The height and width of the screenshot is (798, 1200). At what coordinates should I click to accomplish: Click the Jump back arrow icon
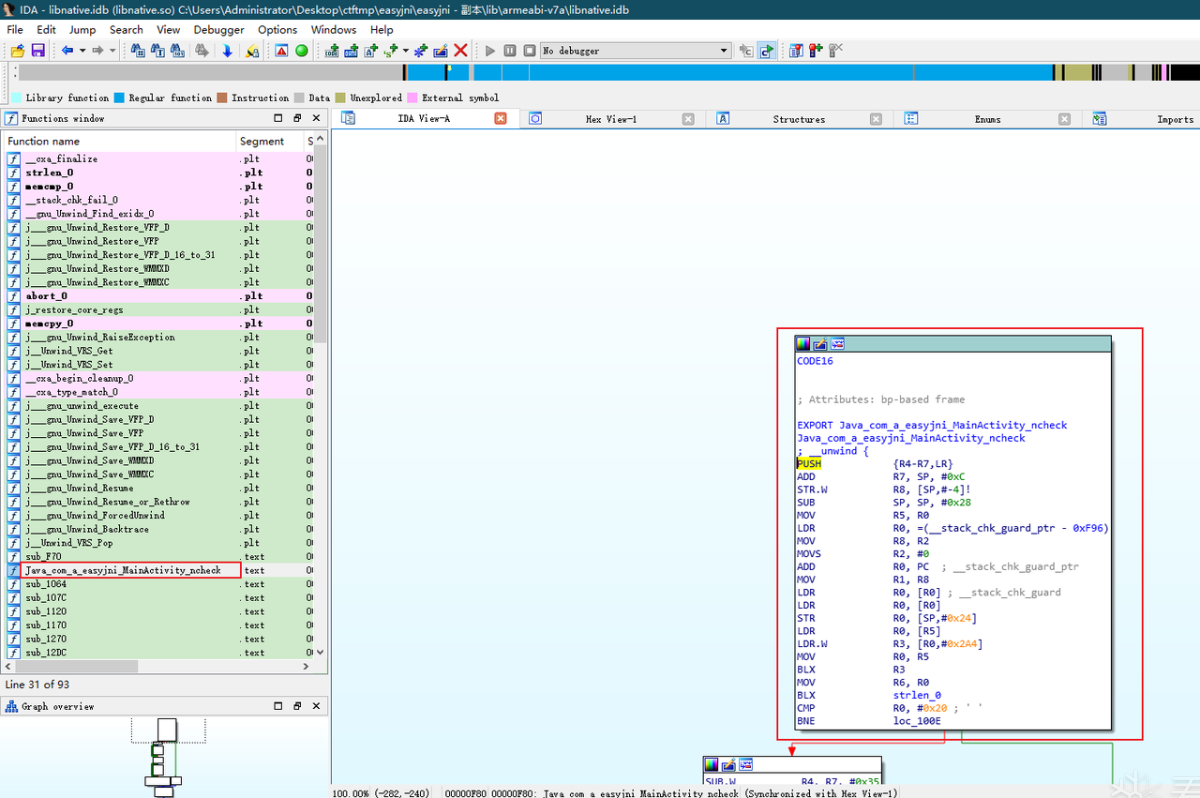66,50
